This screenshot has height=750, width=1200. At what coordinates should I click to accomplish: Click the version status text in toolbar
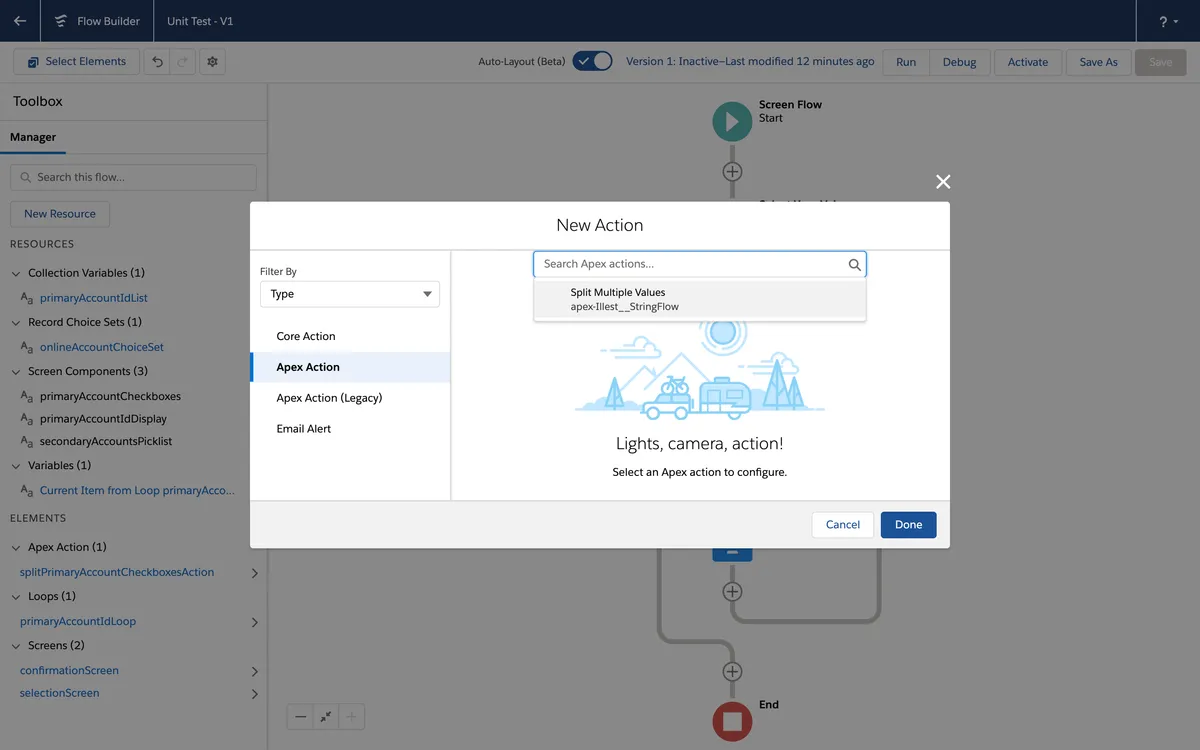coord(750,61)
